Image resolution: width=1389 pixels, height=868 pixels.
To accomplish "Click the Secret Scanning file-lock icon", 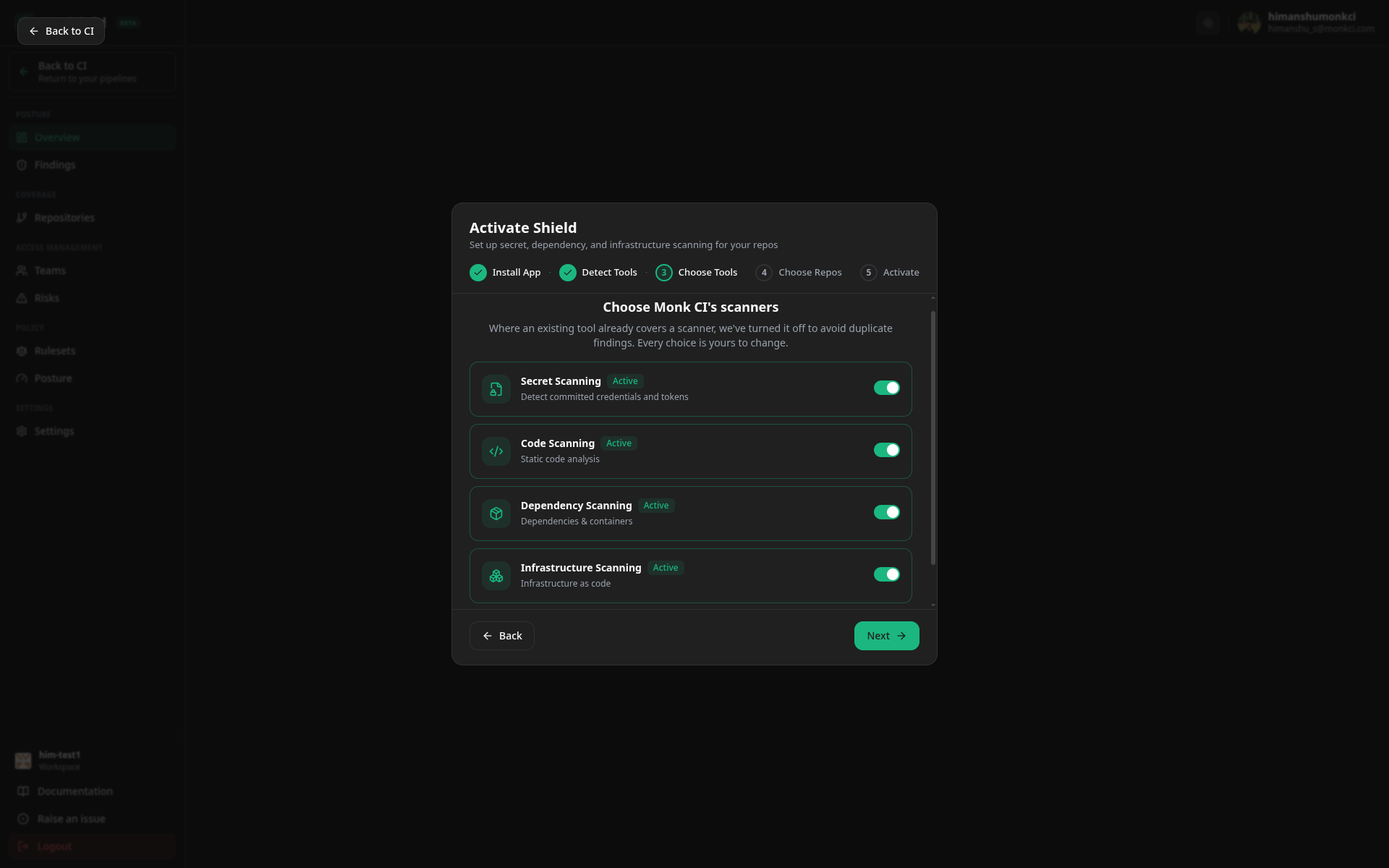I will point(496,389).
